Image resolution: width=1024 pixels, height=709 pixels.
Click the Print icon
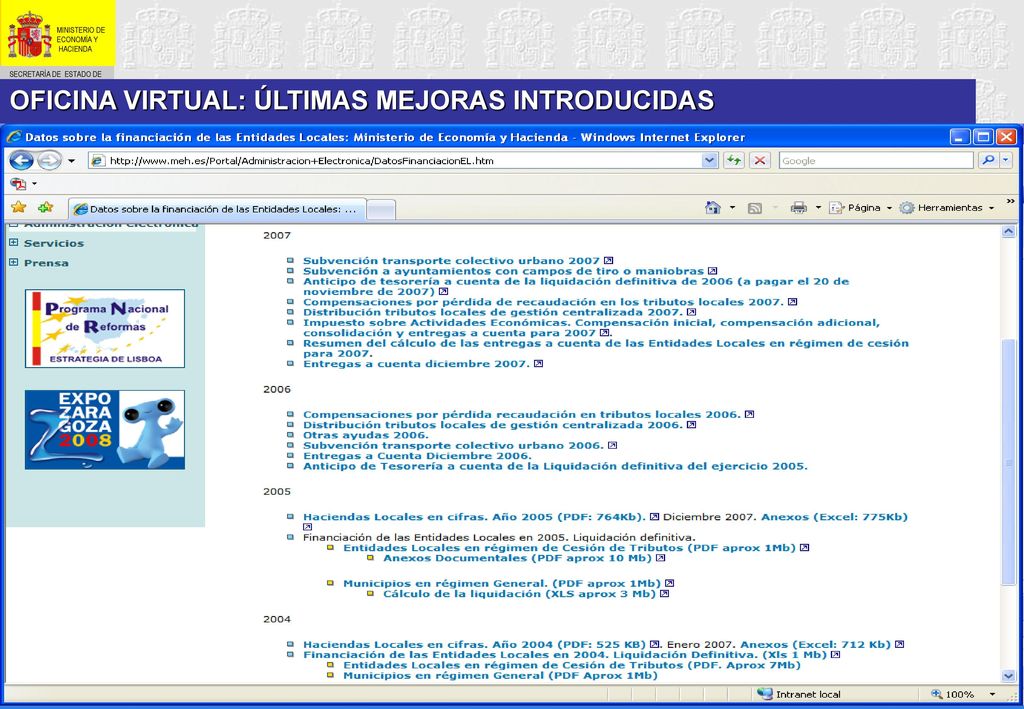(799, 208)
